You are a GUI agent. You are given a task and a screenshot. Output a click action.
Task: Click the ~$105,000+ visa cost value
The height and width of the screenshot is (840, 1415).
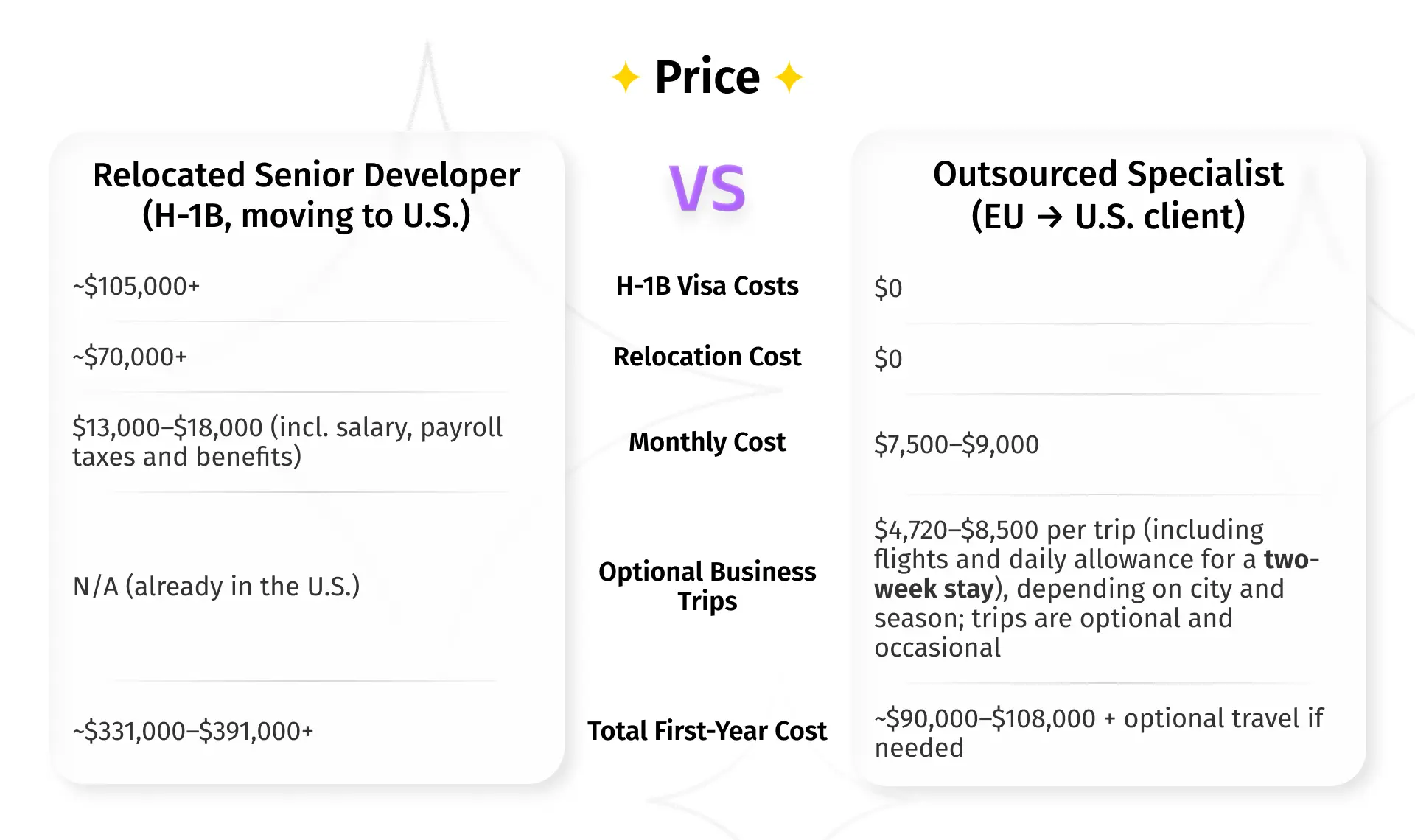136,286
